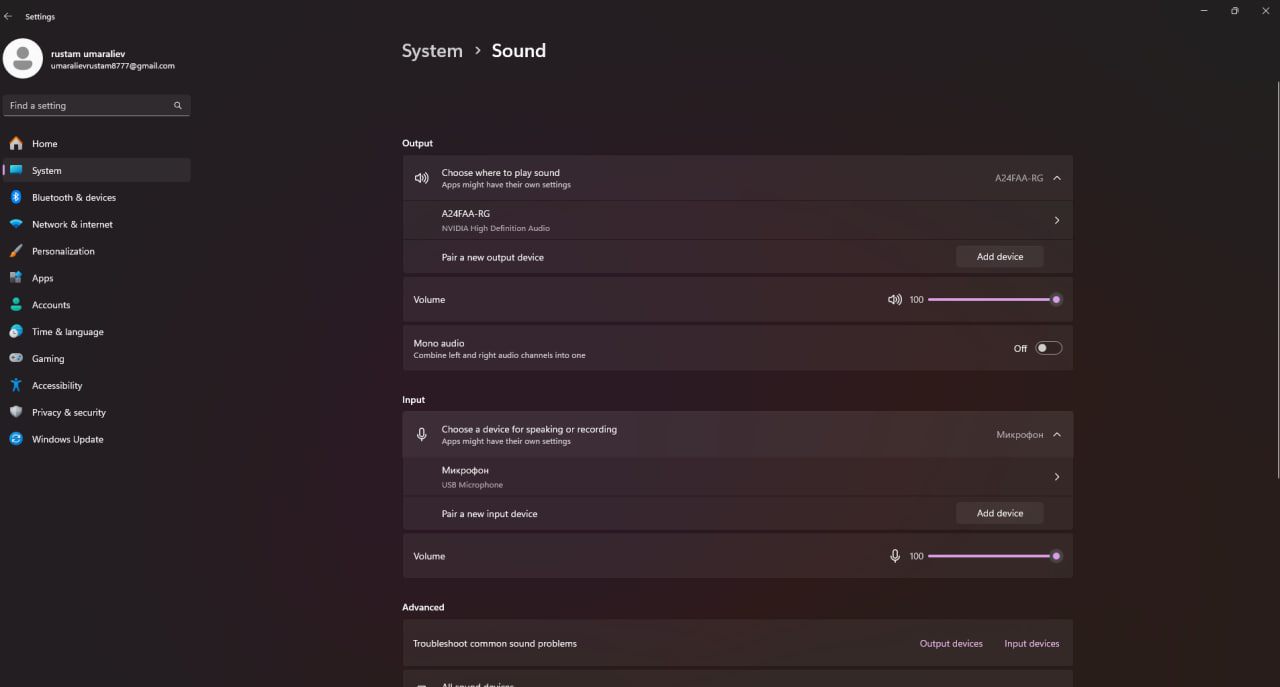Collapse the input device list chevron
Image resolution: width=1280 pixels, height=687 pixels.
point(1057,434)
